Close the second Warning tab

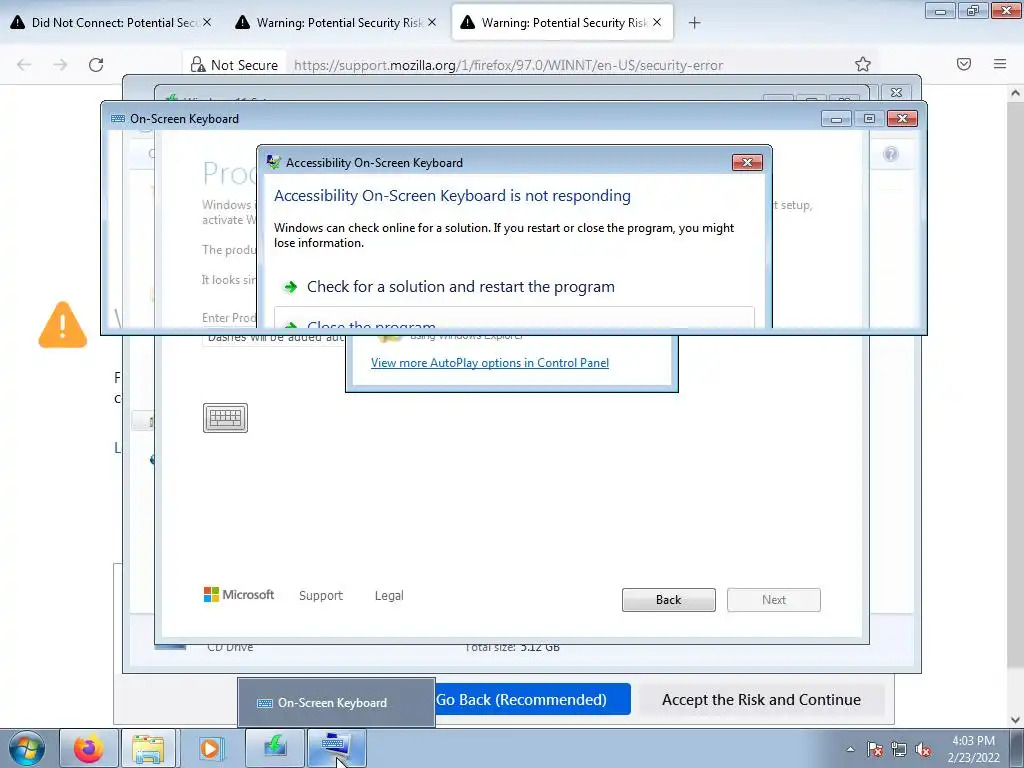coord(432,22)
